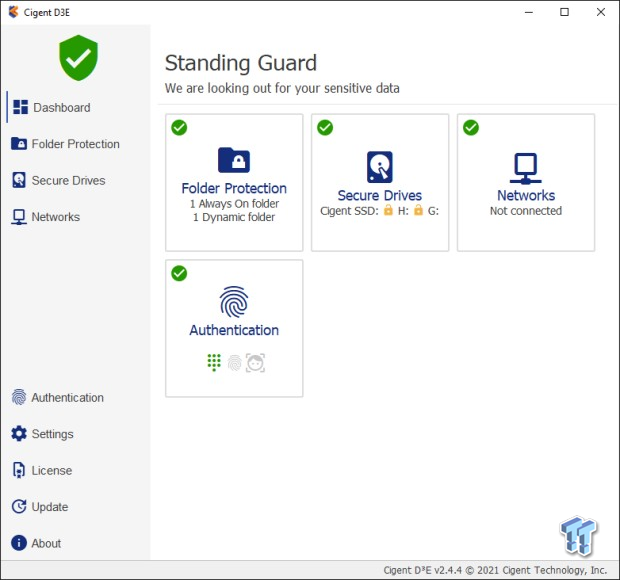
Task: Open the About page label
Action: 46,543
